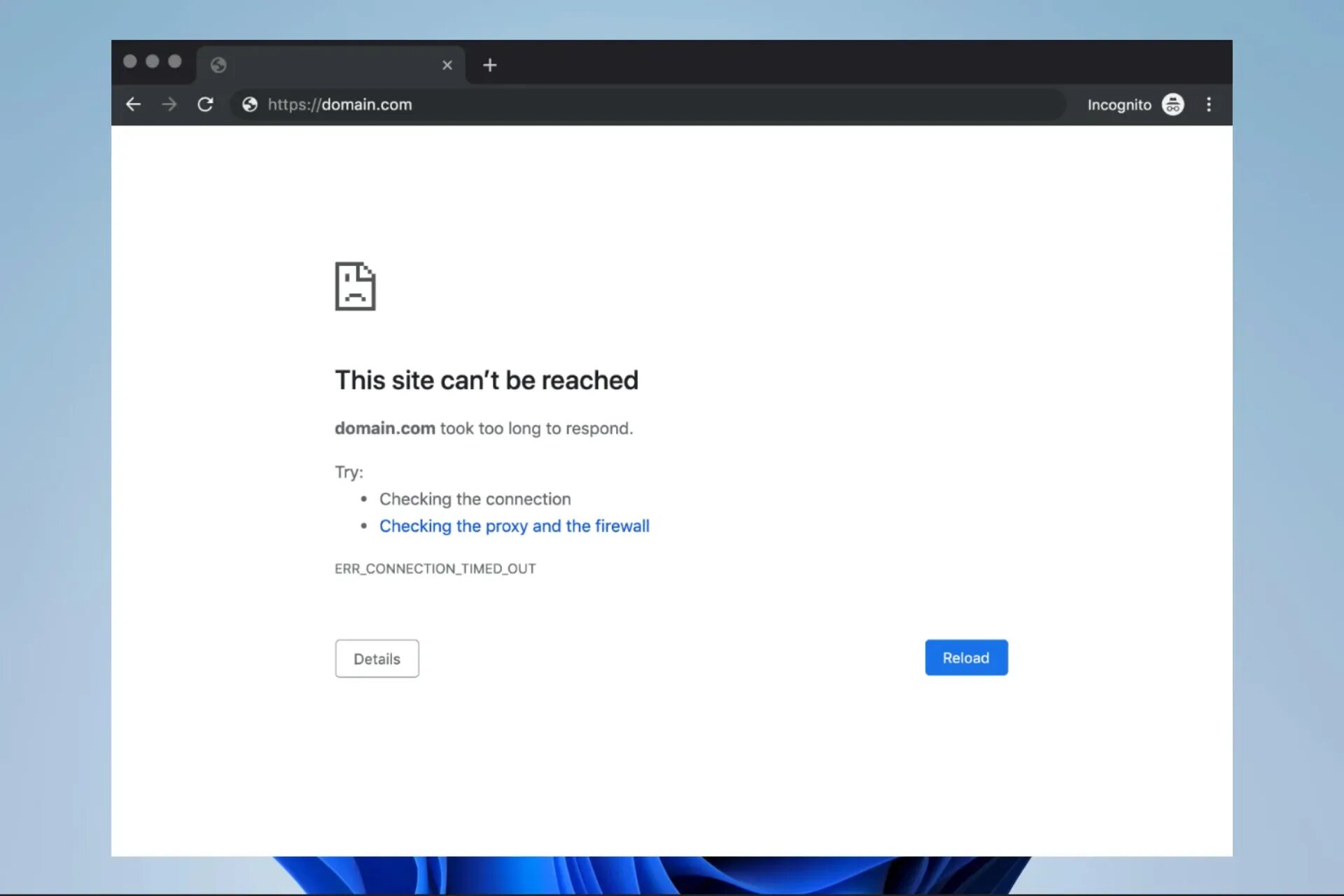This screenshot has height=896, width=1344.
Task: Click the Incognito spy icon
Action: pos(1172,104)
